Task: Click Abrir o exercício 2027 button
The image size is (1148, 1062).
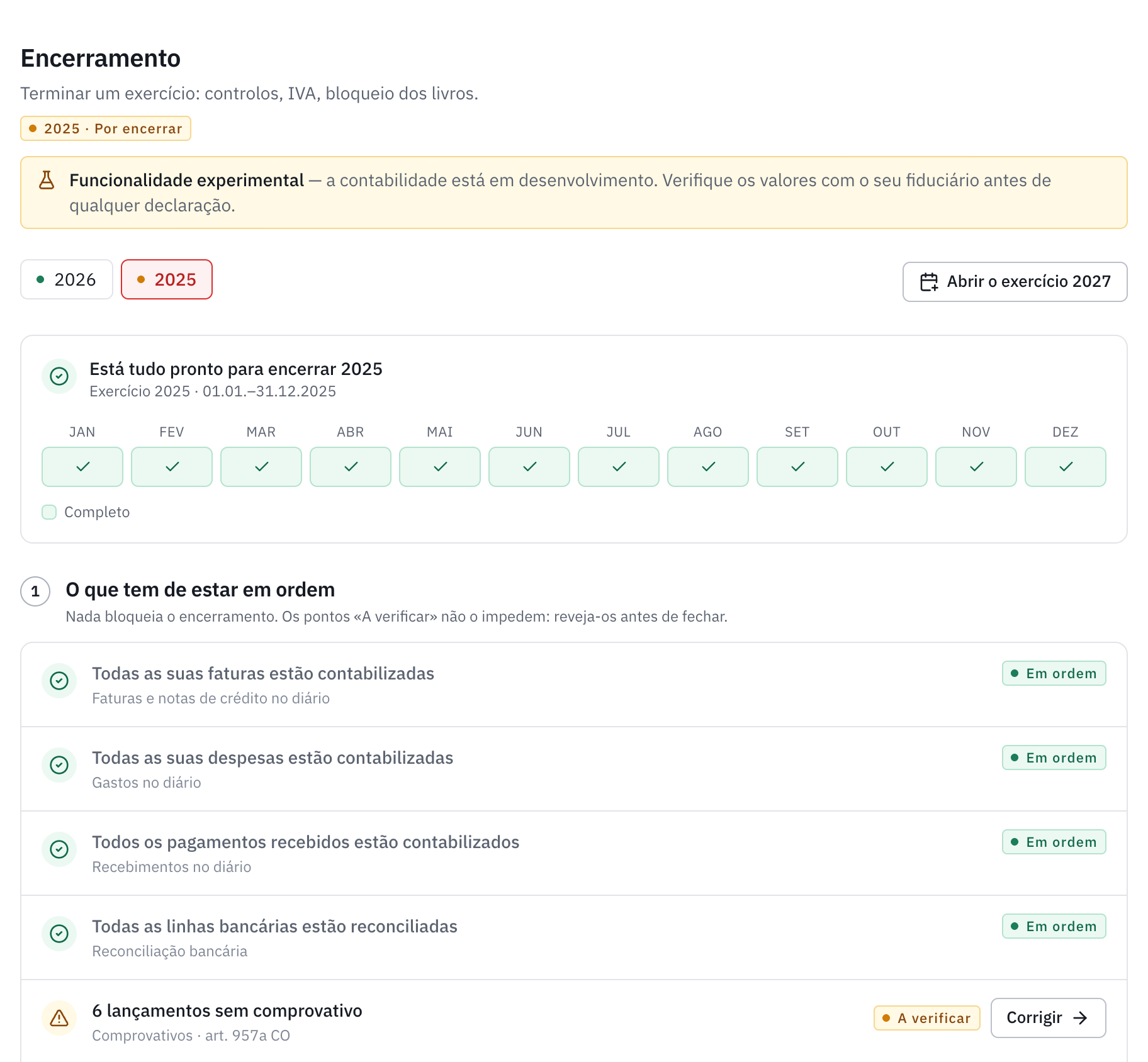Action: click(x=1015, y=282)
